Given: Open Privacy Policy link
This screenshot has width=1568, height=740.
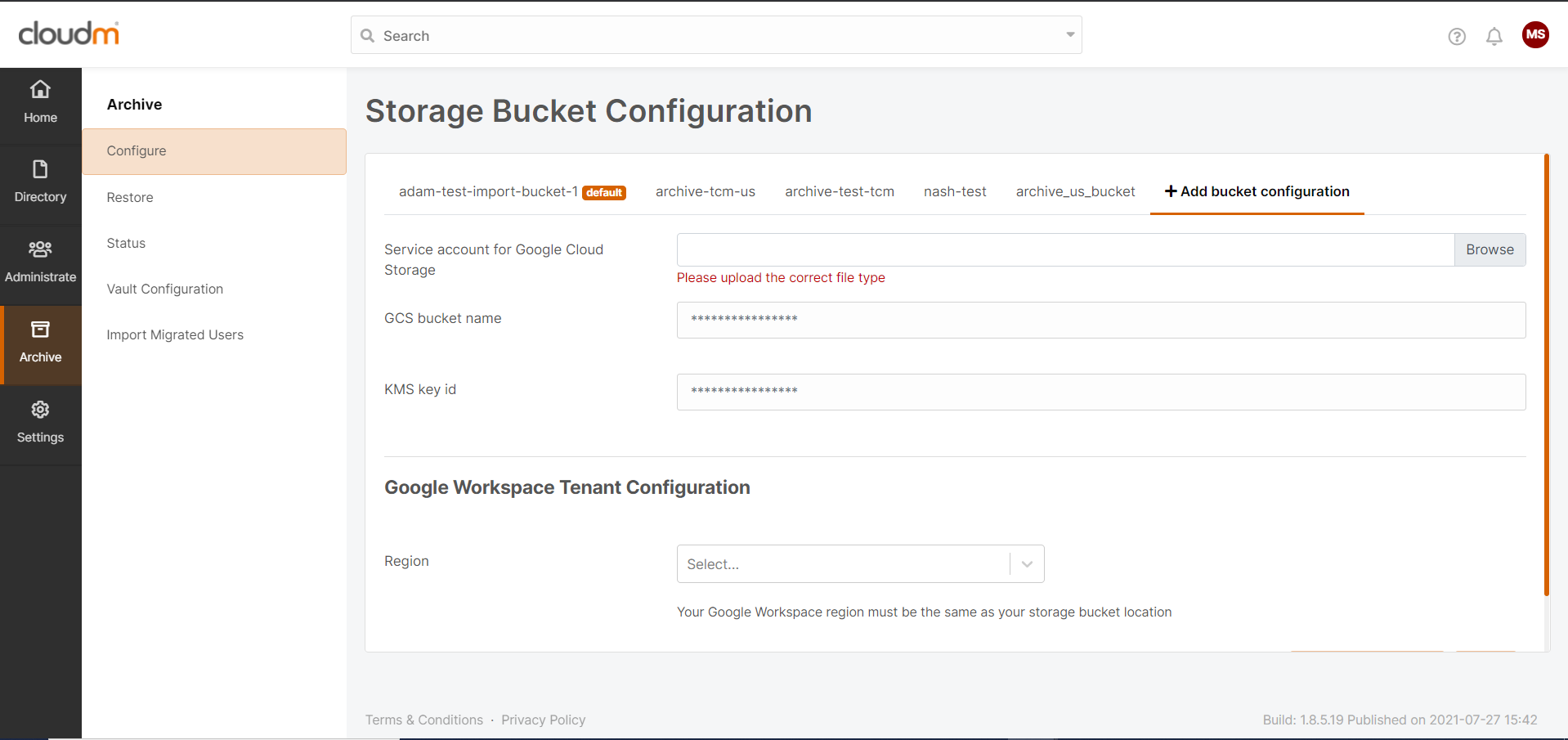Looking at the screenshot, I should click(x=543, y=720).
